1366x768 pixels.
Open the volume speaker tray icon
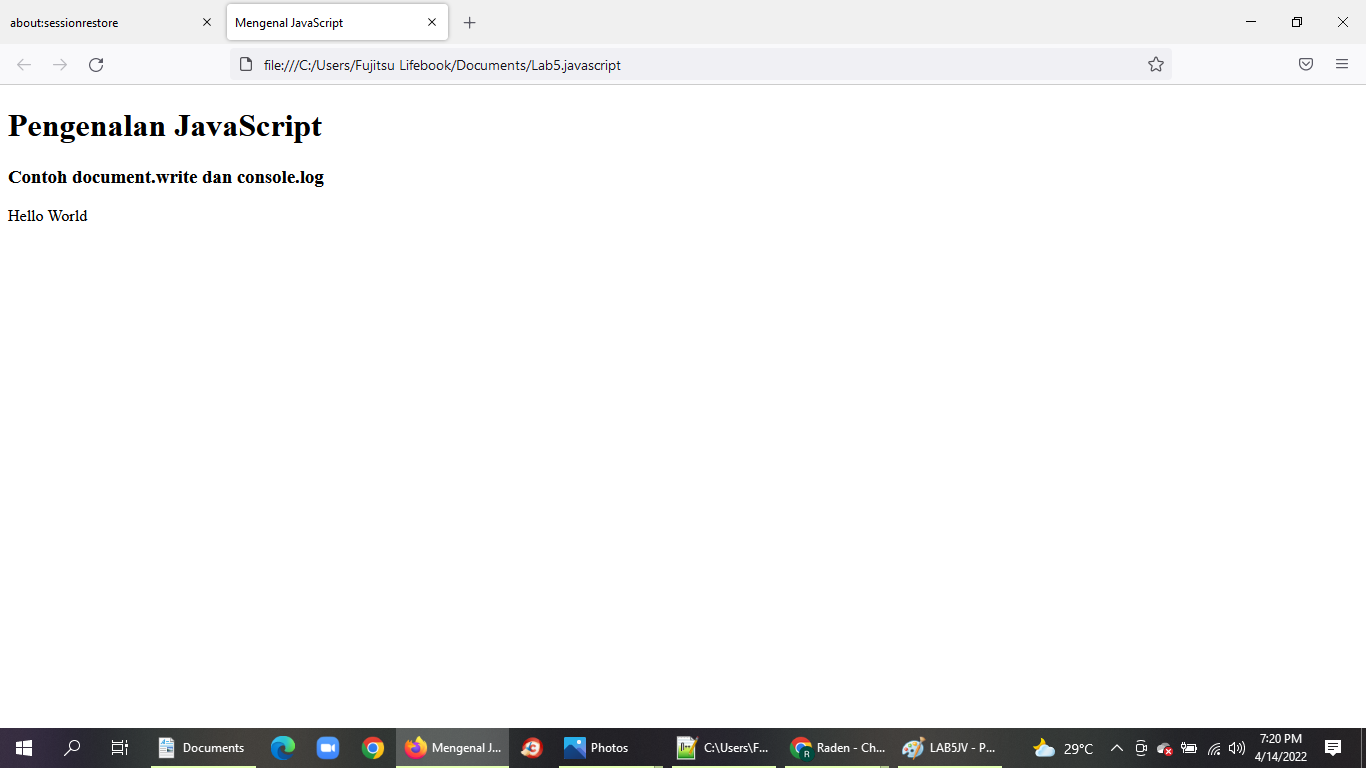[x=1237, y=748]
